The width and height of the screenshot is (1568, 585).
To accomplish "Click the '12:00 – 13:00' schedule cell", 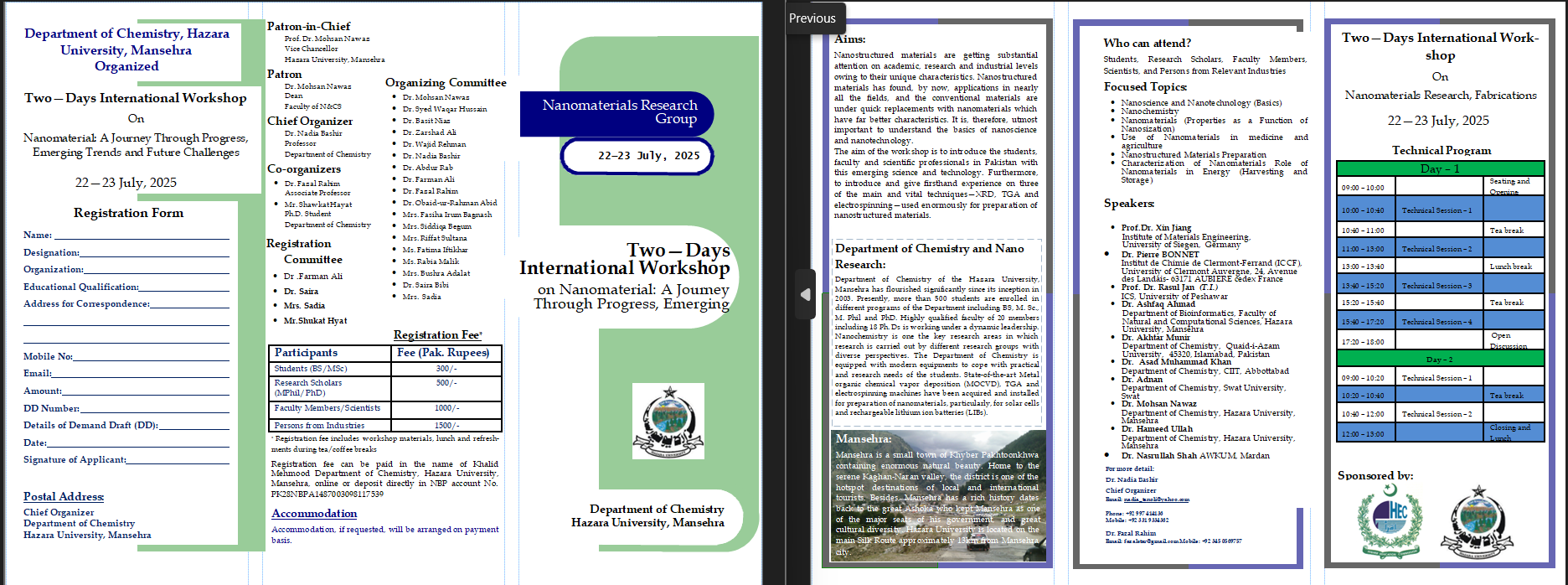I will (1366, 434).
